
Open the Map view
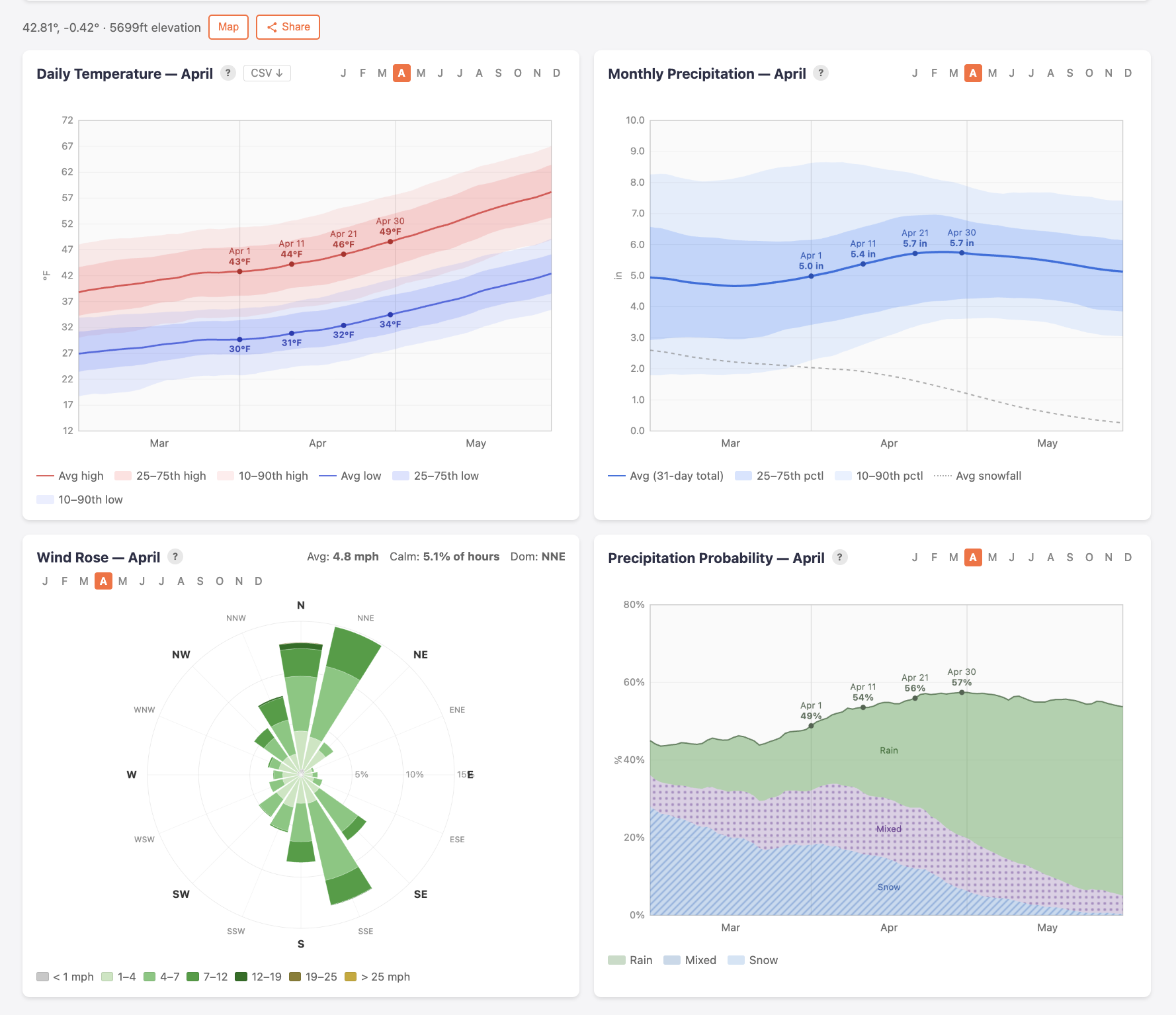click(x=228, y=27)
